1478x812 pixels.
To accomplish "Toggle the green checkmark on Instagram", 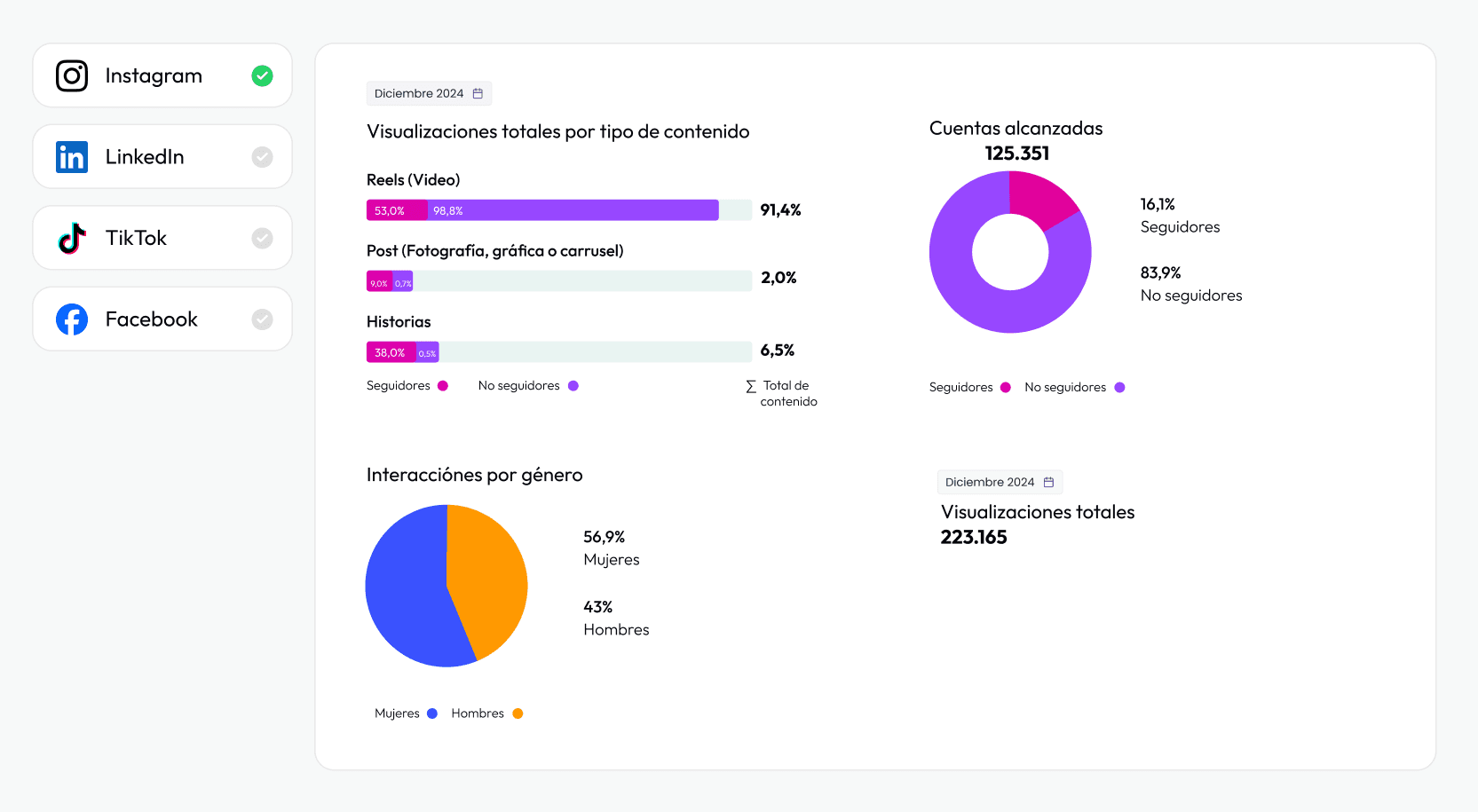I will 262,75.
